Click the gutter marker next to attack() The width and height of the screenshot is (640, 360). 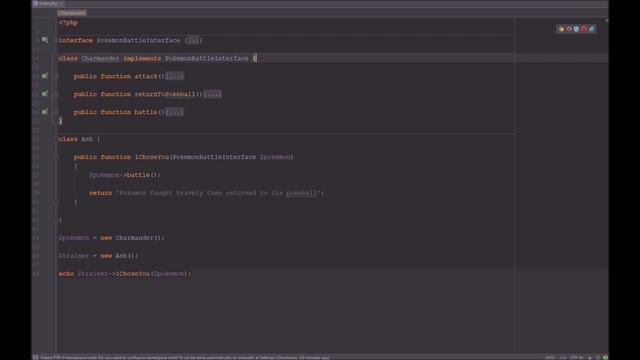44,76
